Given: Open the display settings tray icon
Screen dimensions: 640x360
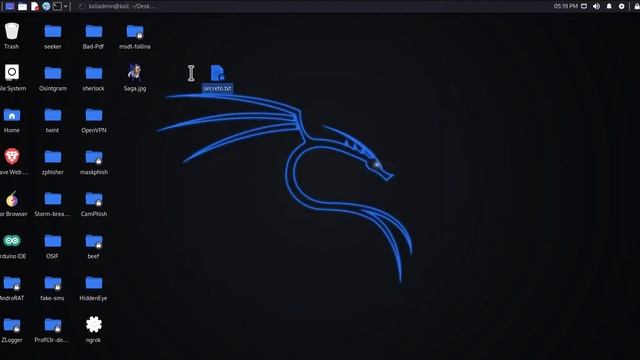Looking at the screenshot, I should coord(584,6).
